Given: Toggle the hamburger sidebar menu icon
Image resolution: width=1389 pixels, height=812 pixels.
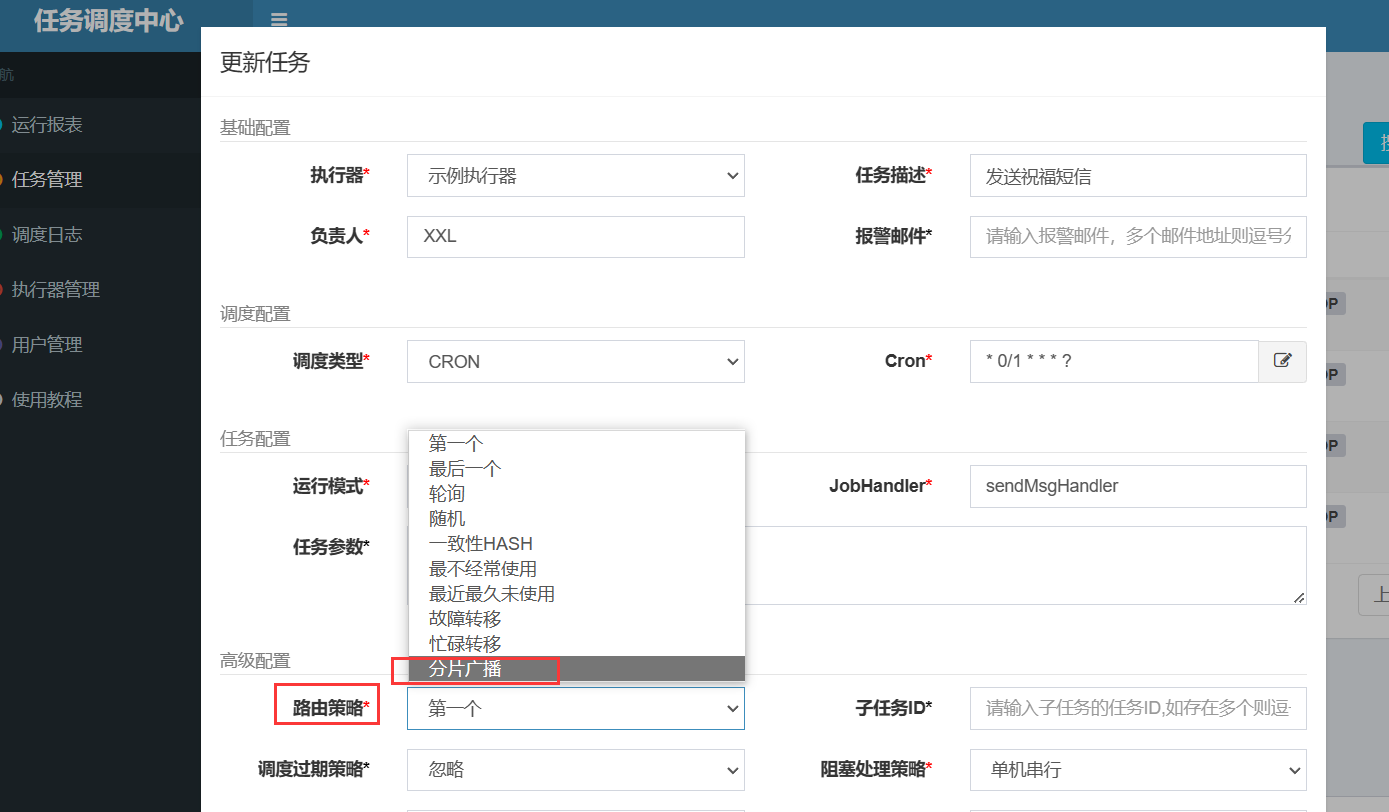Looking at the screenshot, I should [x=279, y=19].
